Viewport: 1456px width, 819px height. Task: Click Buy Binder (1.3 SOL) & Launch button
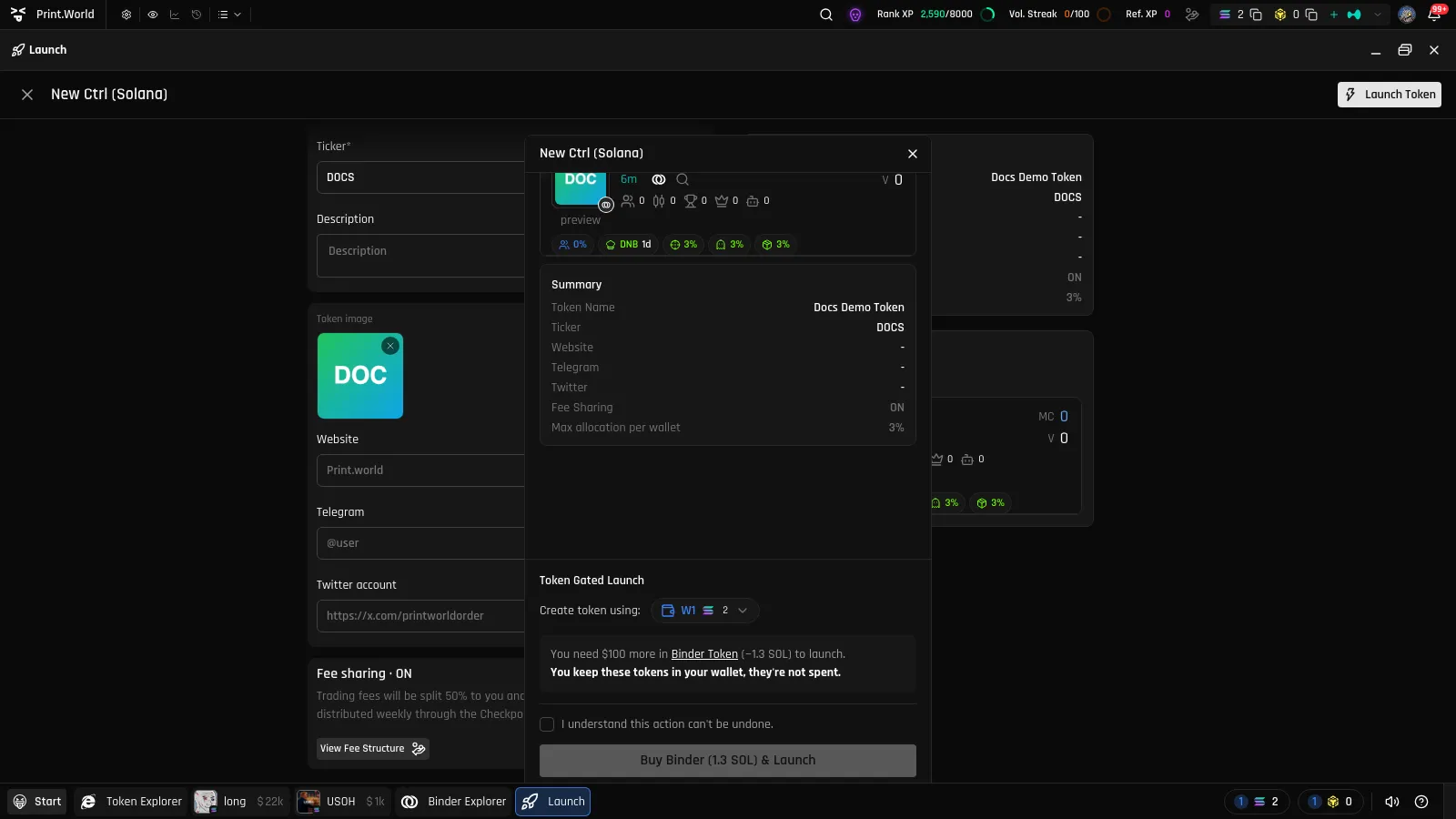728,761
